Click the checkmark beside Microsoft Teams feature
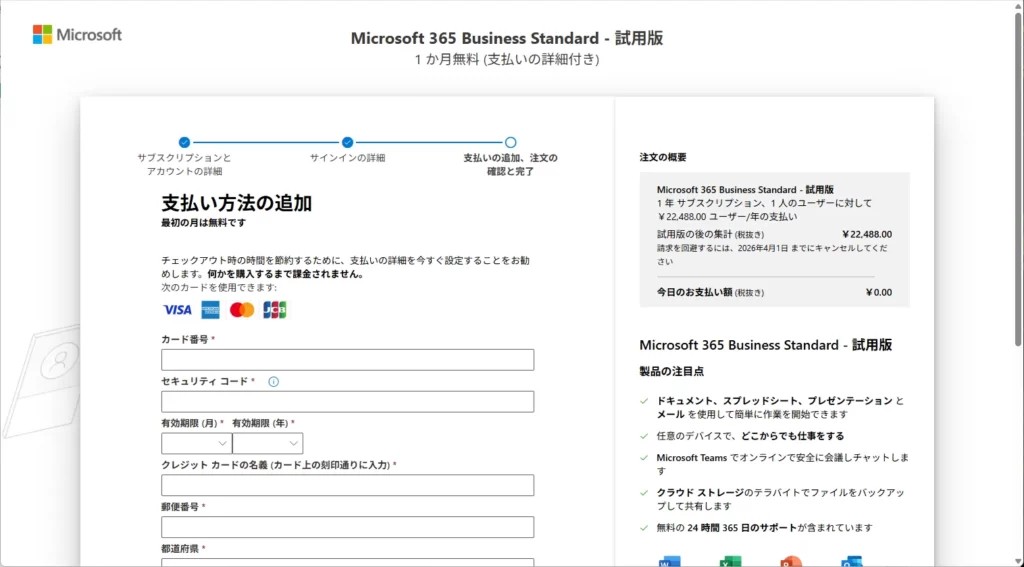Screen dimensions: 1024x567 pyautogui.click(x=645, y=458)
